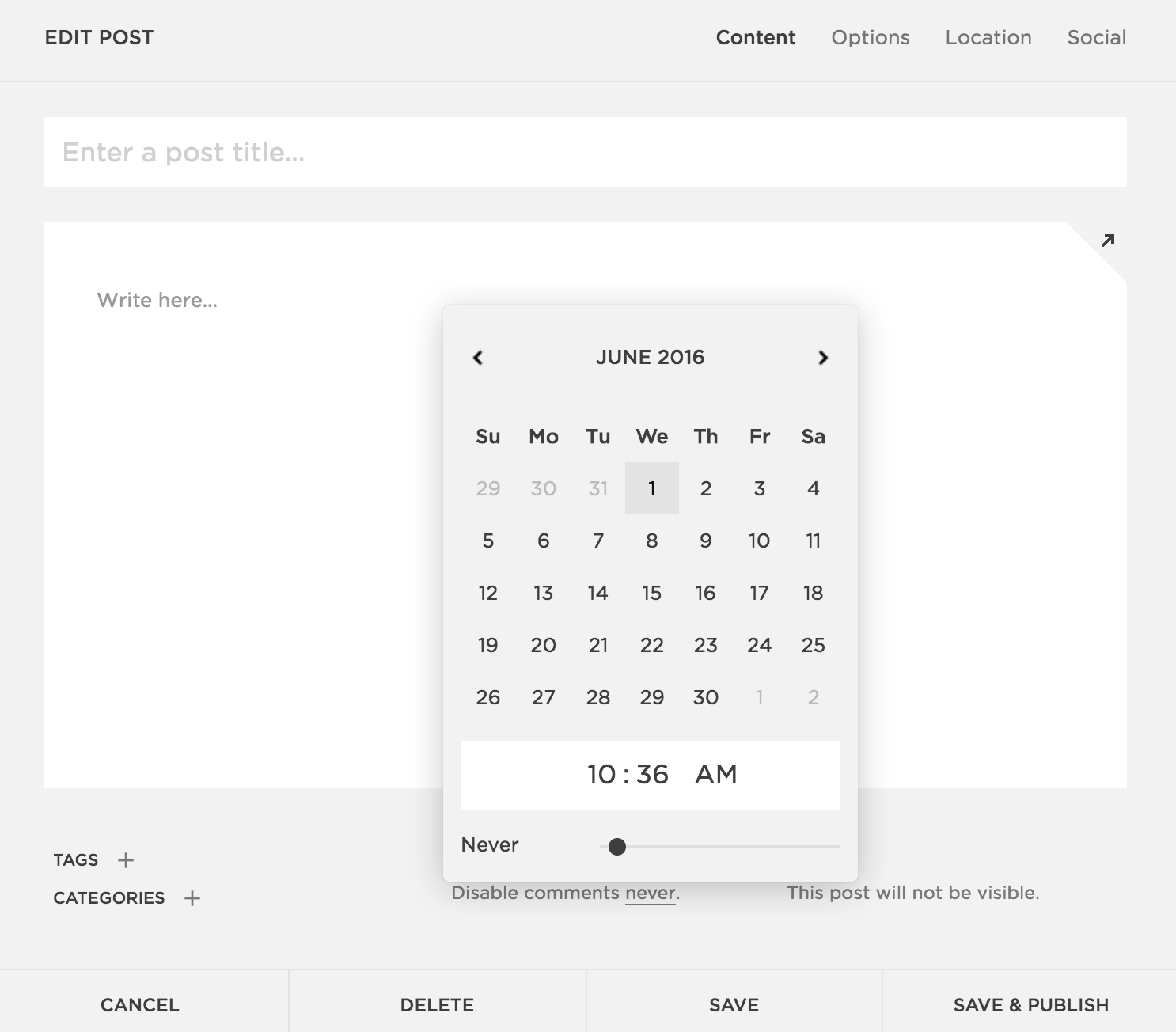Click the post title input field
The width and height of the screenshot is (1176, 1032).
tap(585, 152)
